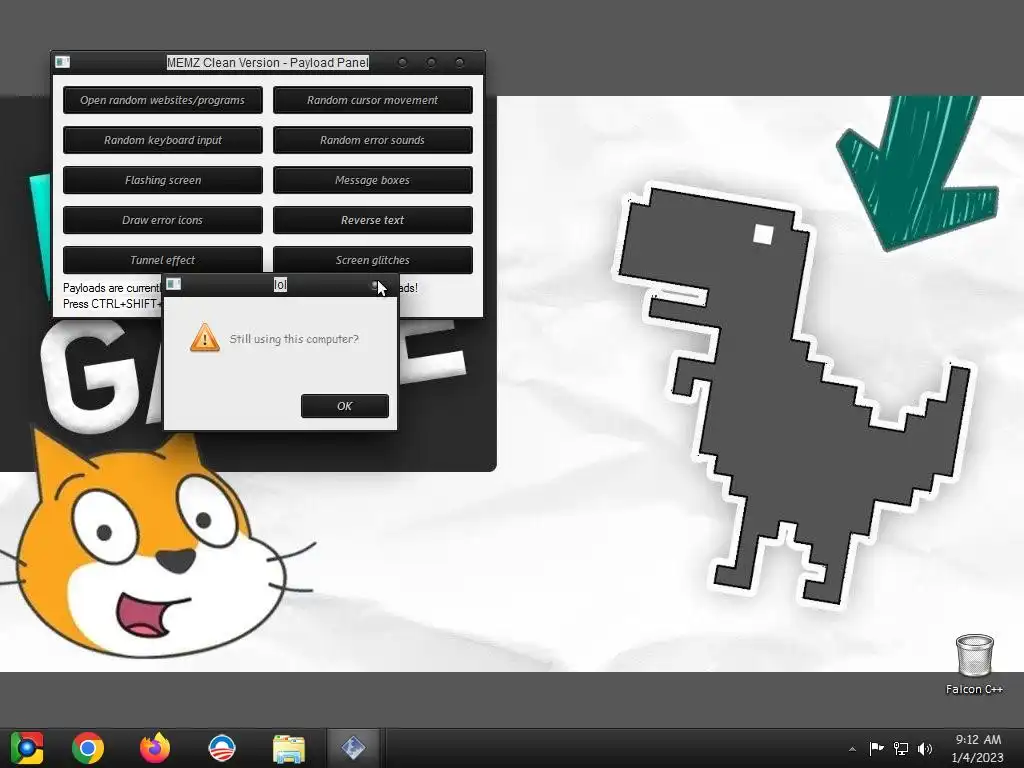Viewport: 1024px width, 768px height.
Task: Launch Firefox from the taskbar
Action: 155,748
